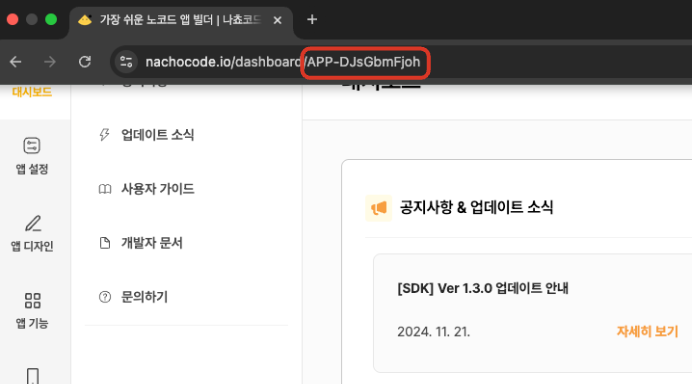Open 사용자 가이드 menu item
The image size is (692, 384).
click(158, 189)
